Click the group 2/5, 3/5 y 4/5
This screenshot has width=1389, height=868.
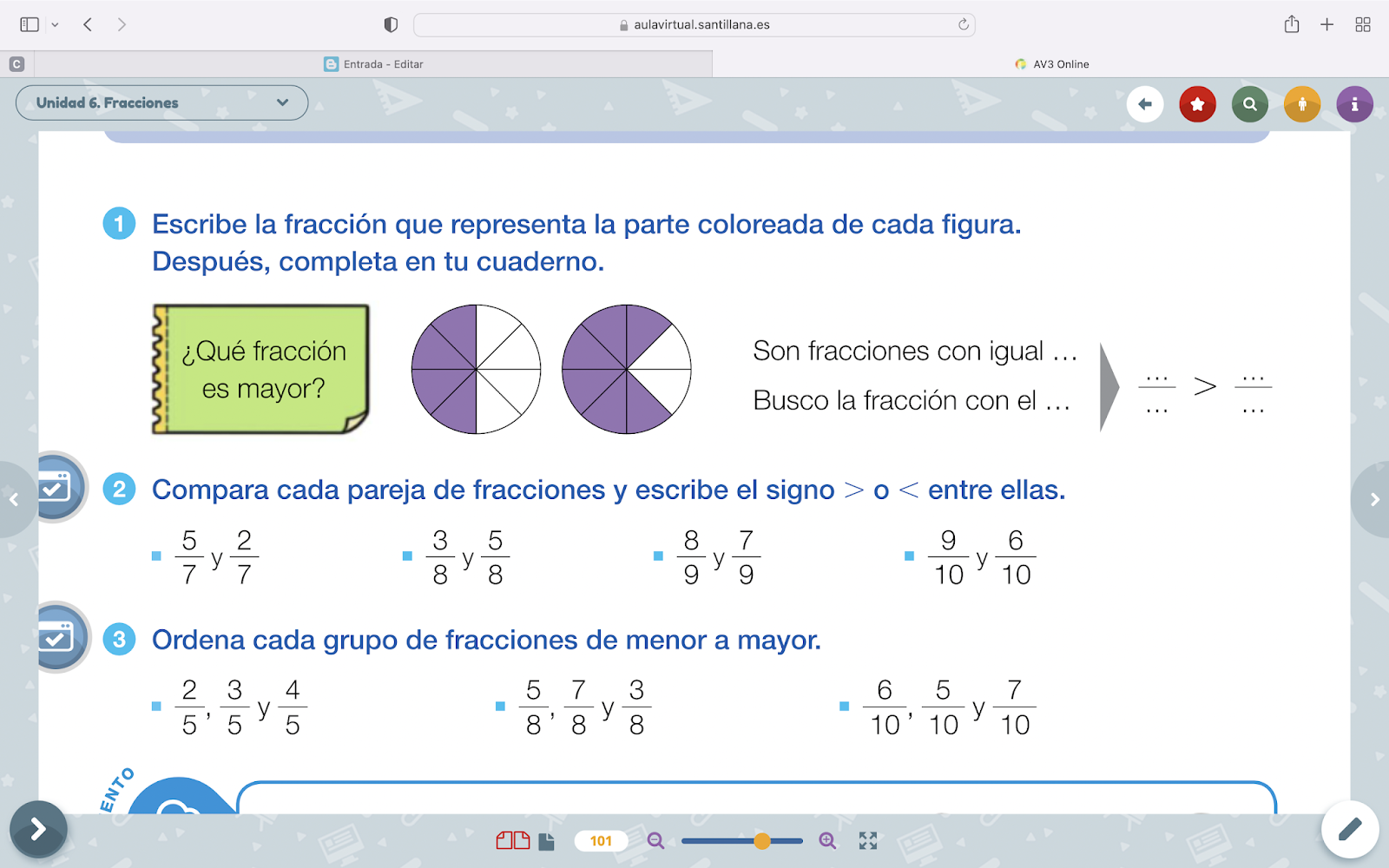pyautogui.click(x=240, y=707)
